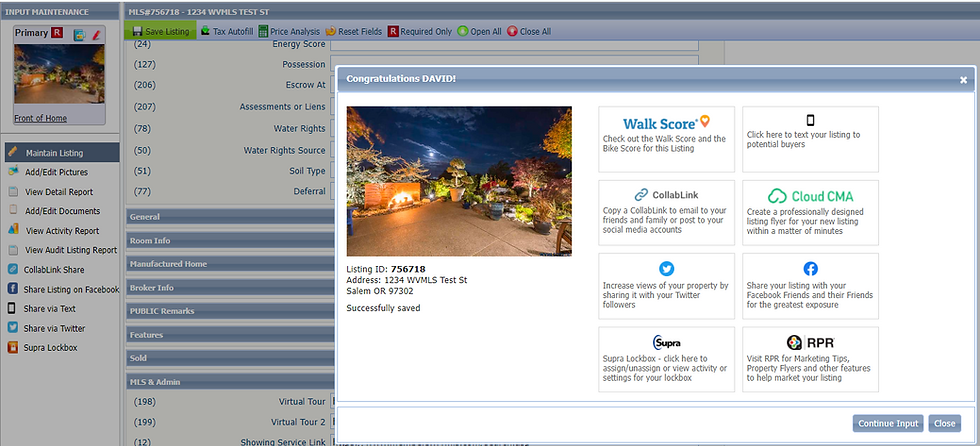The height and width of the screenshot is (446, 980).
Task: Select Maintain Listing in the sidebar
Action: [61, 152]
